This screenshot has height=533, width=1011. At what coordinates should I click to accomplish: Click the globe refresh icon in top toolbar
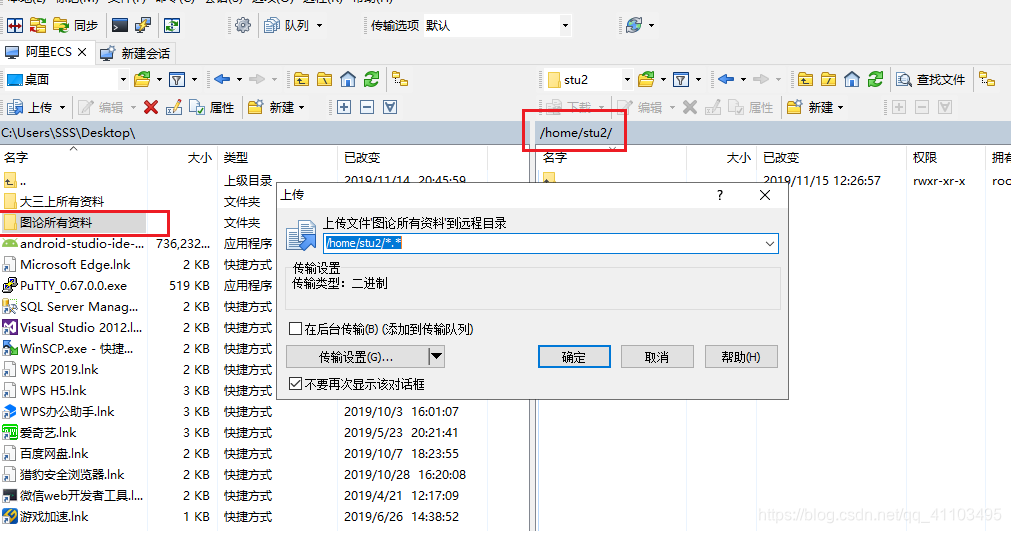coord(634,26)
